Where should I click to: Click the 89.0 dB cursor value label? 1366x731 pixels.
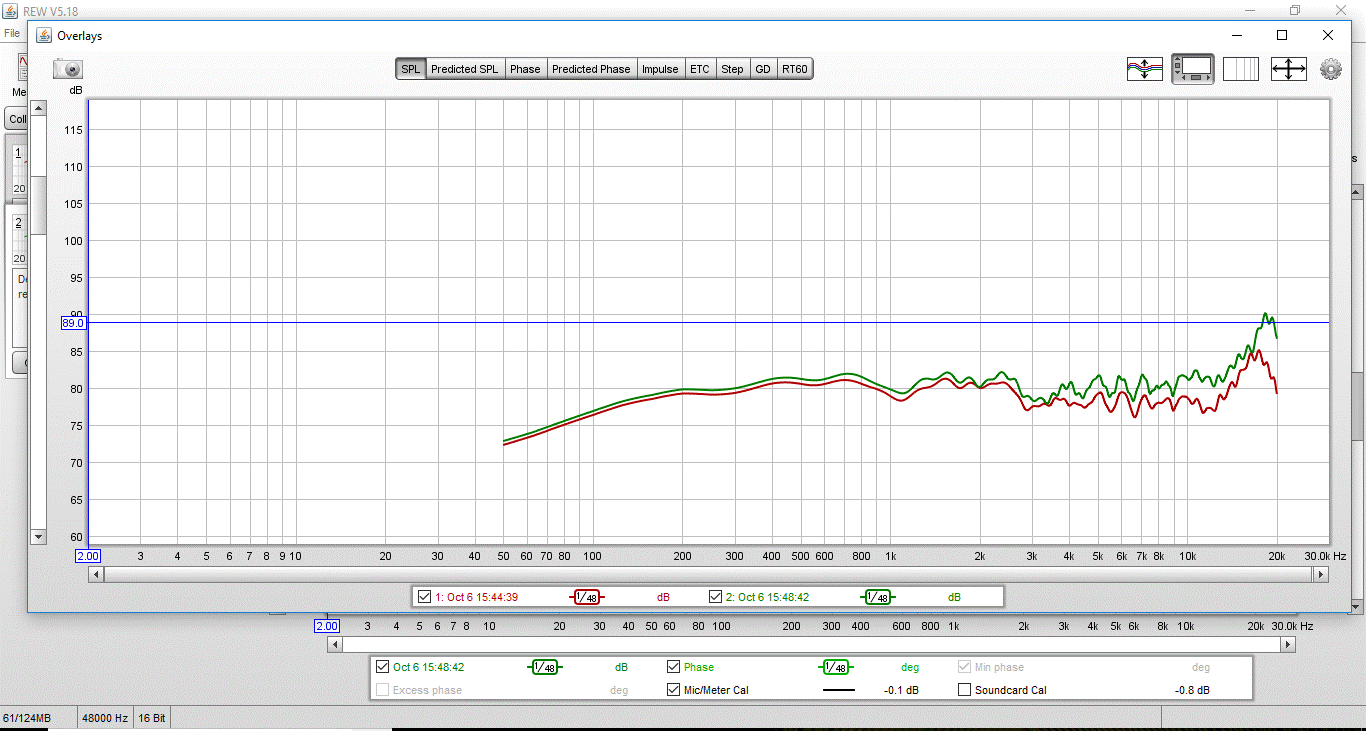point(74,323)
